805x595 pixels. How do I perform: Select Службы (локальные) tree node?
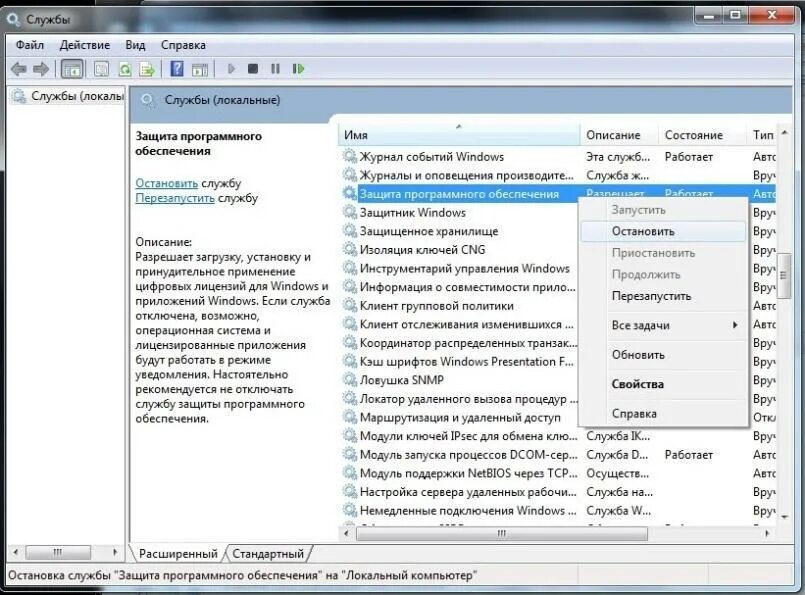[68, 96]
